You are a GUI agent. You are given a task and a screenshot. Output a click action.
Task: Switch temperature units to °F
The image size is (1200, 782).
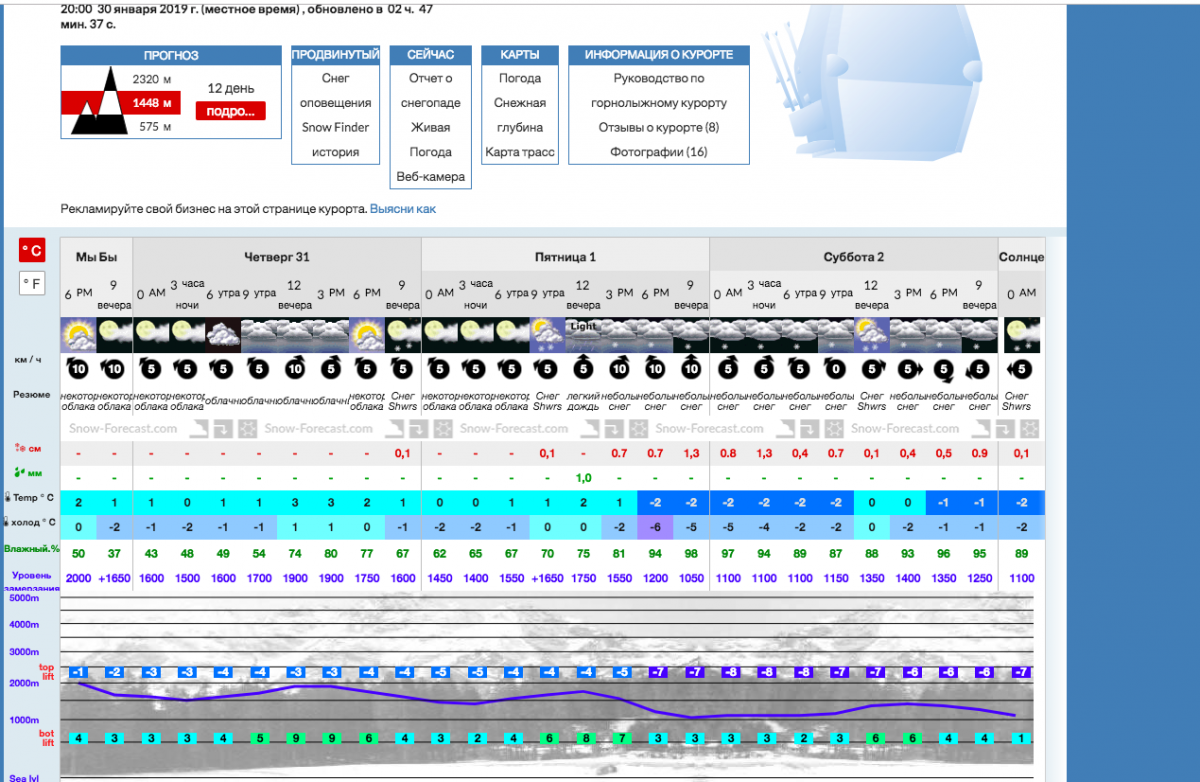point(32,284)
